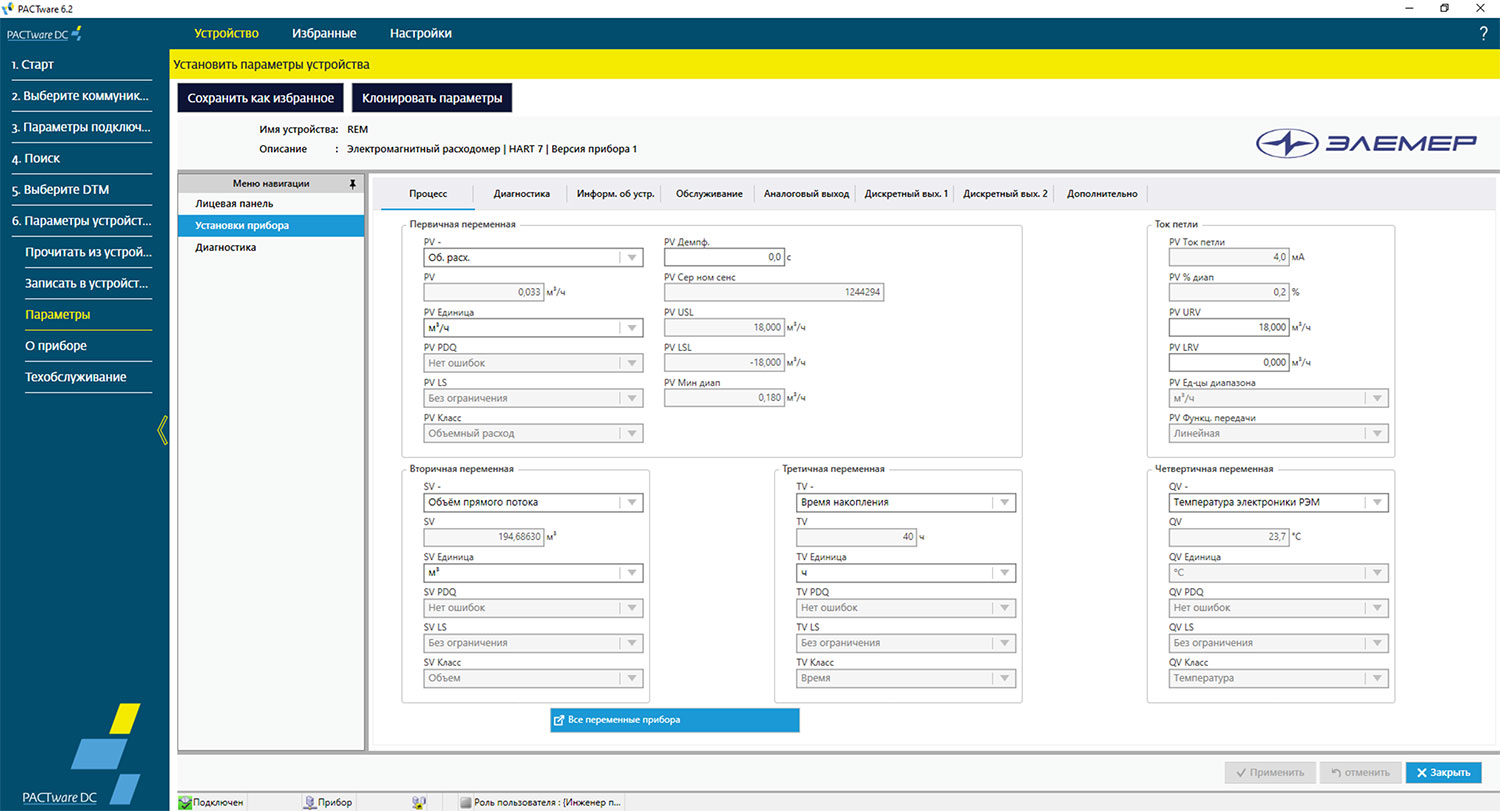Click the PV URV input field
The image size is (1500, 811).
tap(1228, 327)
